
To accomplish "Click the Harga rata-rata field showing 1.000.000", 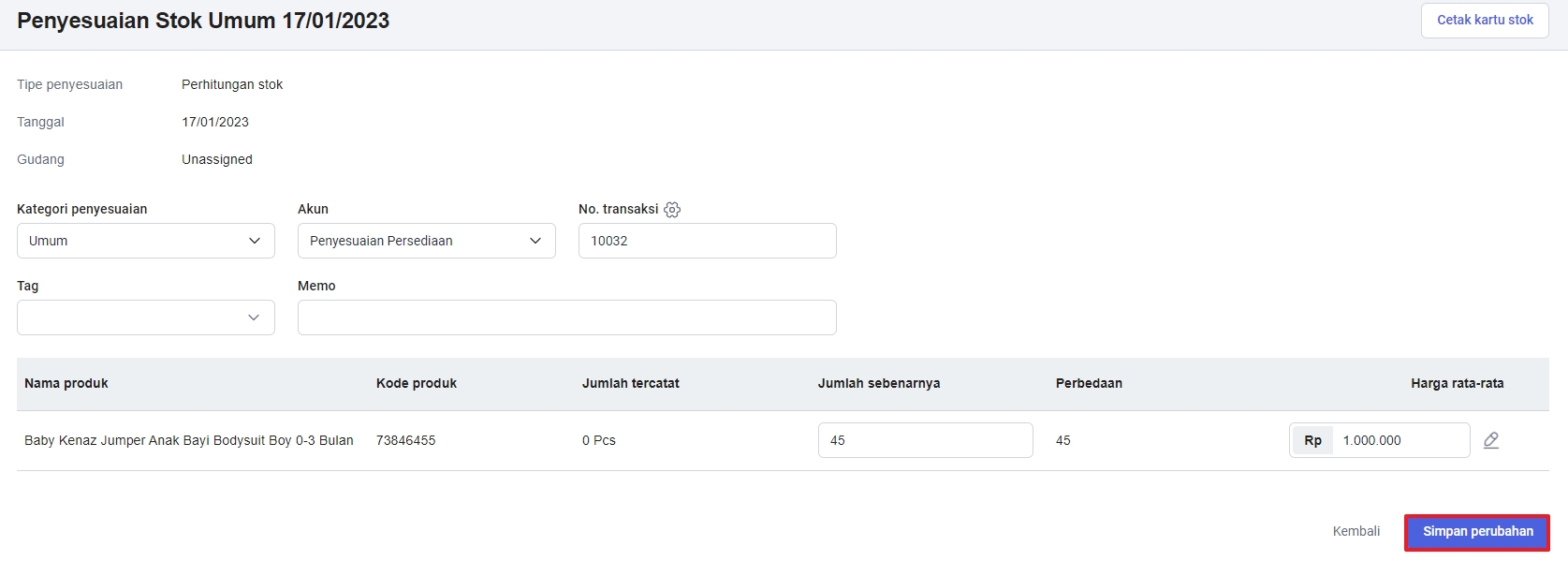I will point(1399,440).
